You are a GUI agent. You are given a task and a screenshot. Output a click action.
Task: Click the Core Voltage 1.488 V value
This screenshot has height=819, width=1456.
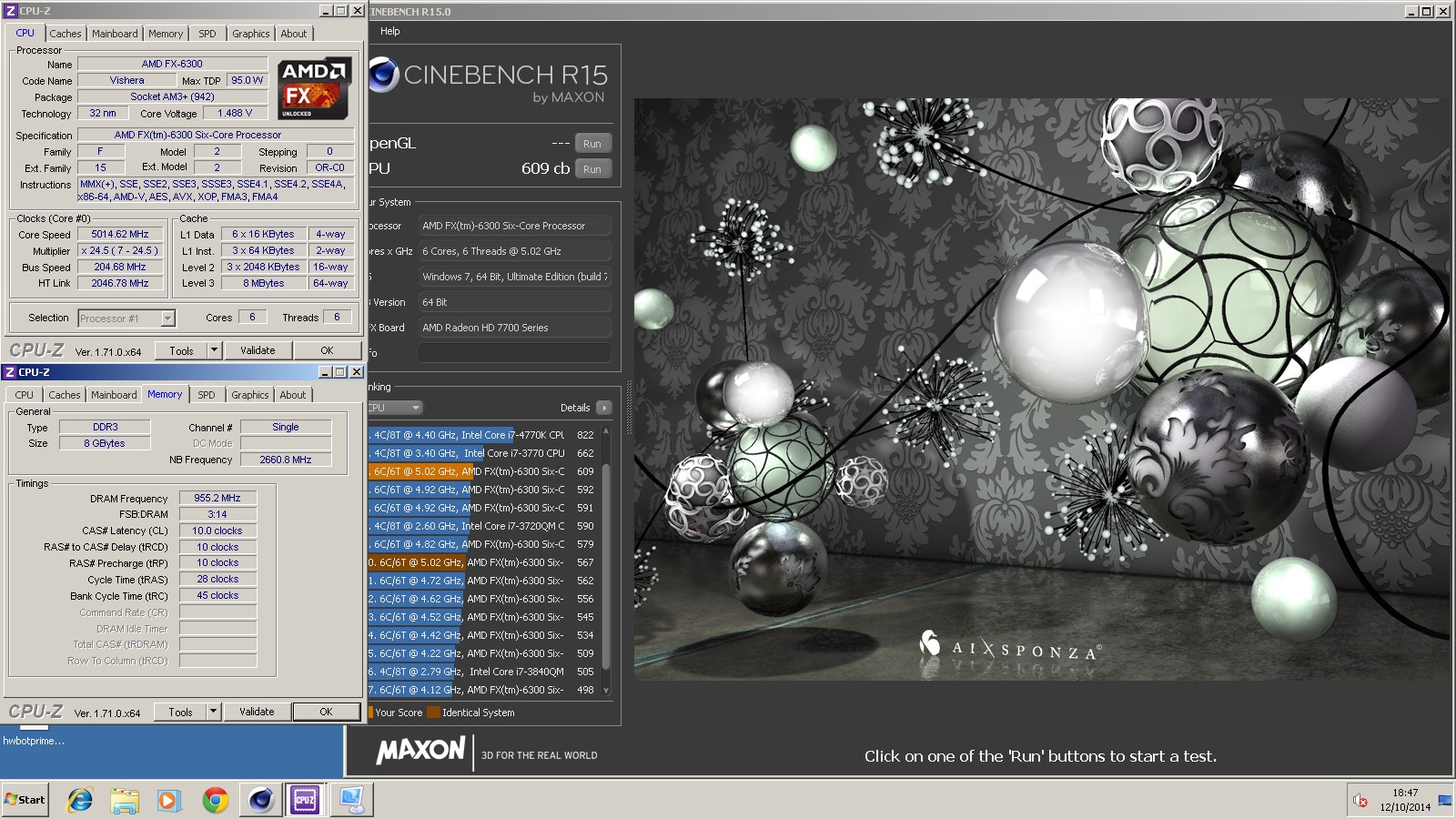(x=235, y=113)
